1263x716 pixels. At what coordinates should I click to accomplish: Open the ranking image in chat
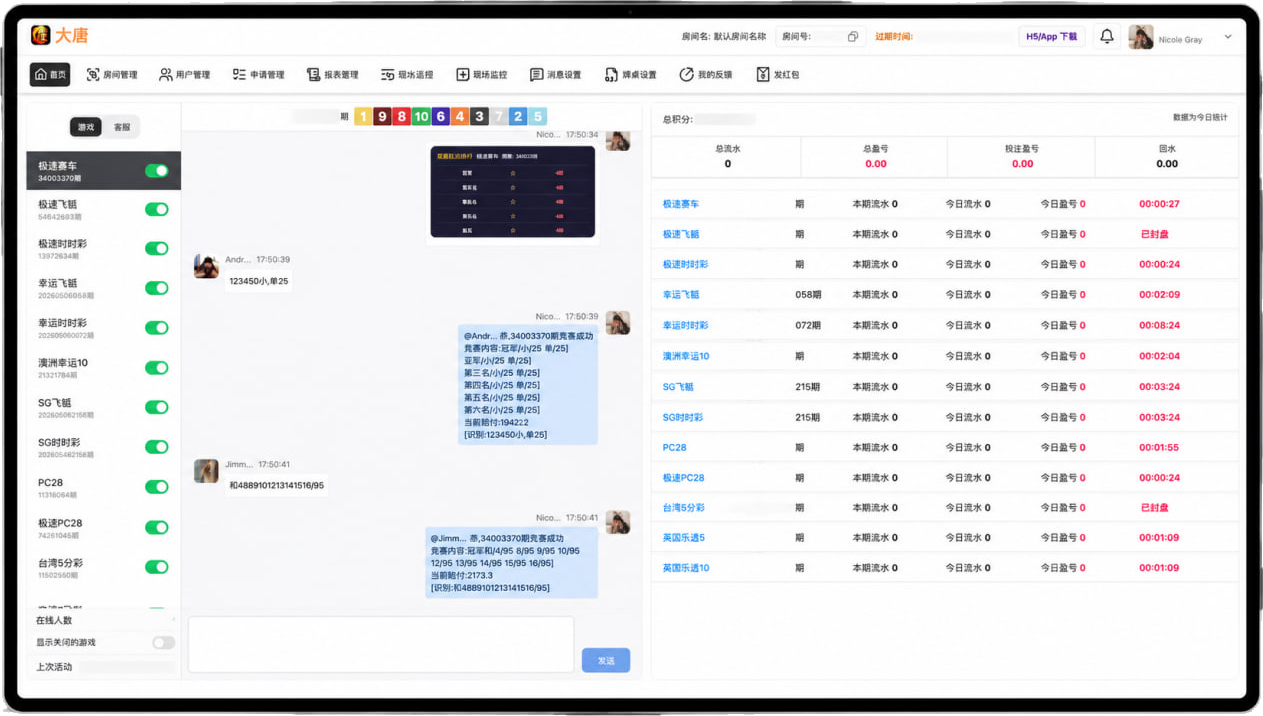[513, 193]
